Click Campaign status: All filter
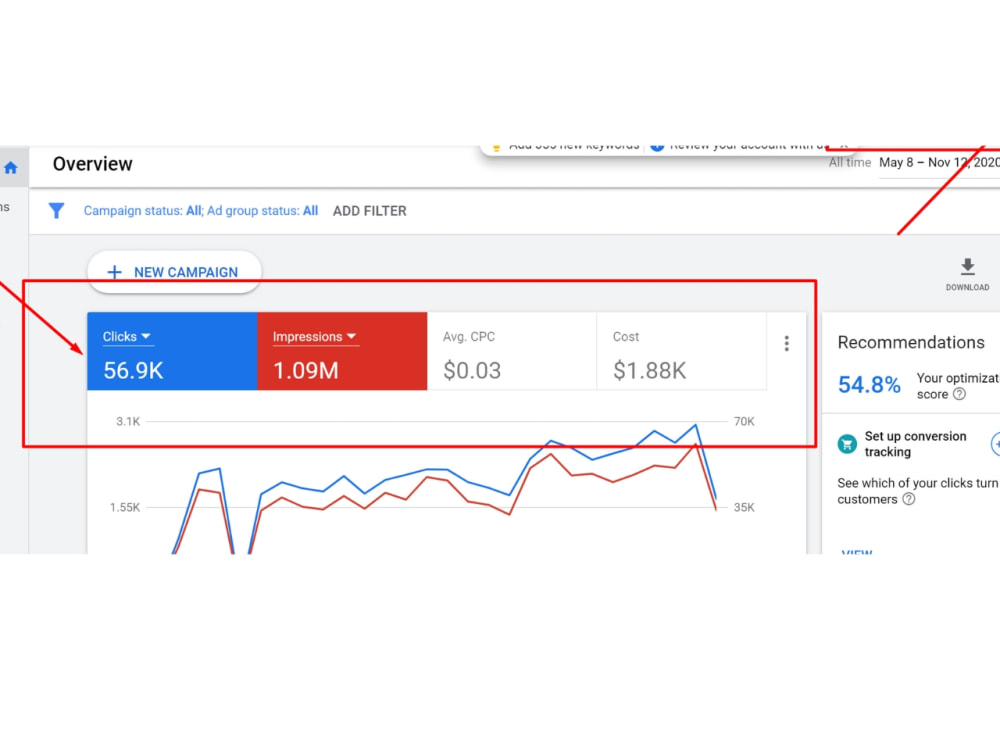 point(143,211)
